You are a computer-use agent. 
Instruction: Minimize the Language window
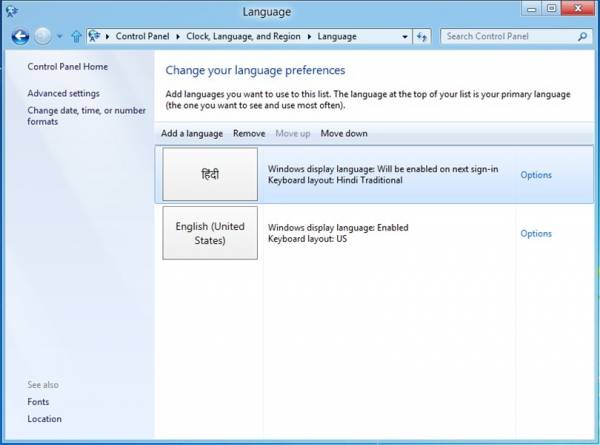531,9
